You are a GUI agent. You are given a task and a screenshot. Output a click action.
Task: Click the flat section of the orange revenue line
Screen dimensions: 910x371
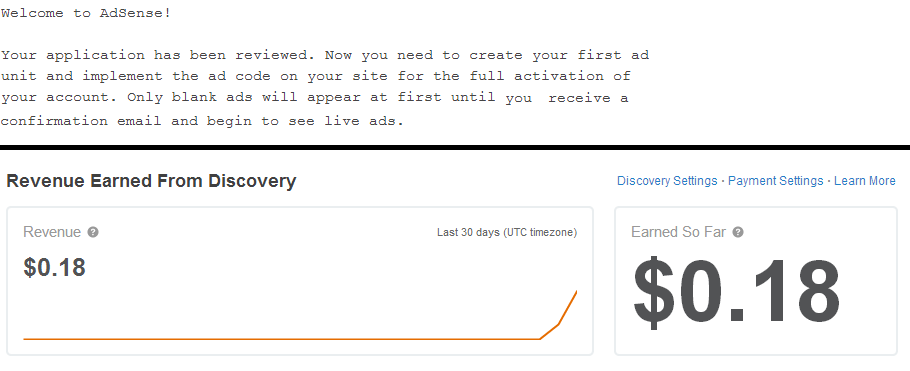point(281,338)
